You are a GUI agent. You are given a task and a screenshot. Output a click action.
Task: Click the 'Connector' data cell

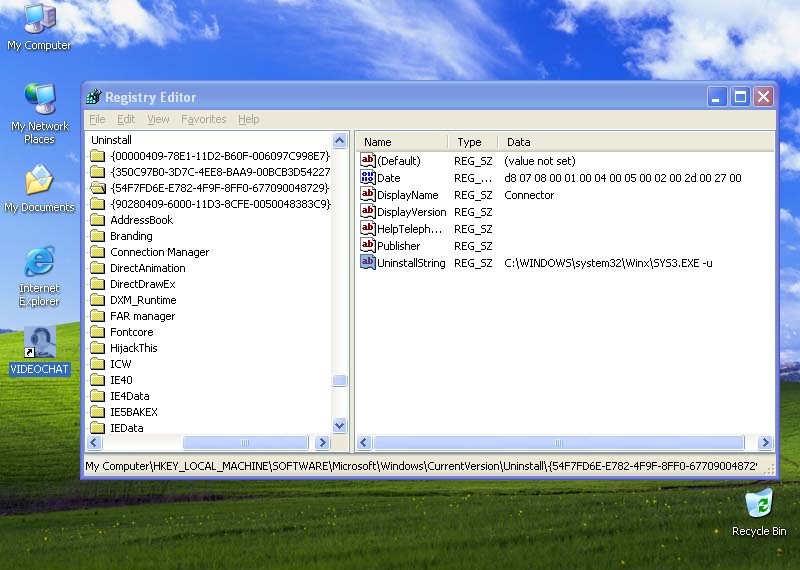coord(529,195)
